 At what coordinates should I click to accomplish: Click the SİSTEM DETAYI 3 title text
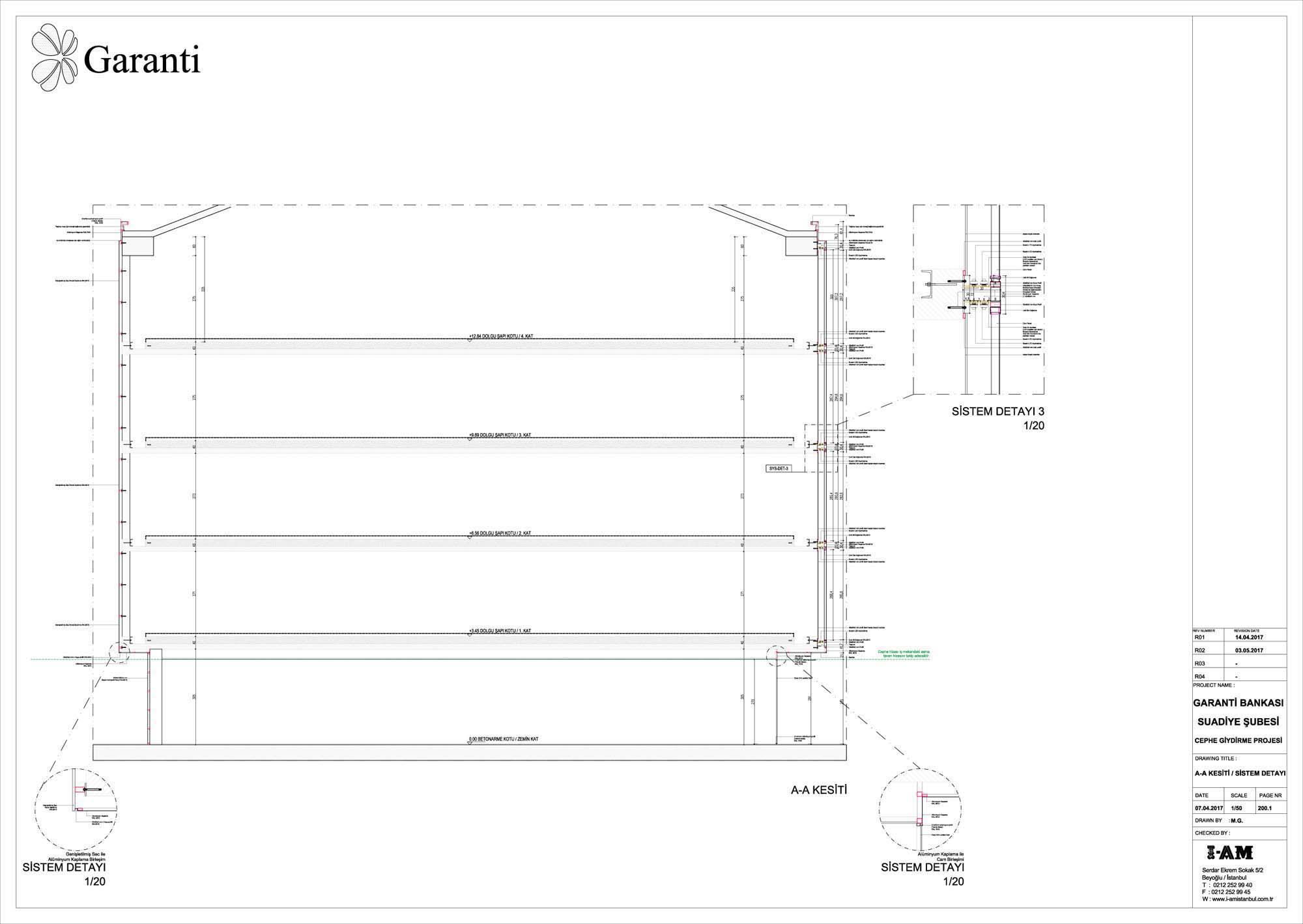(x=997, y=412)
